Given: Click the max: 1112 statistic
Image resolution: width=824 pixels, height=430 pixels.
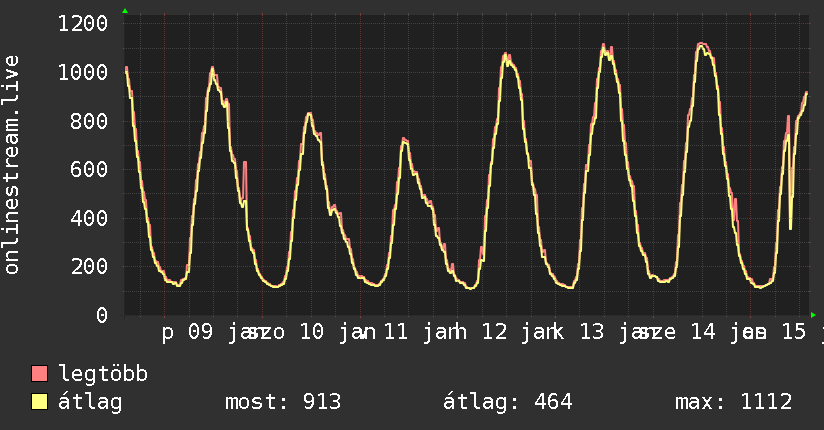Looking at the screenshot, I should [x=734, y=402].
